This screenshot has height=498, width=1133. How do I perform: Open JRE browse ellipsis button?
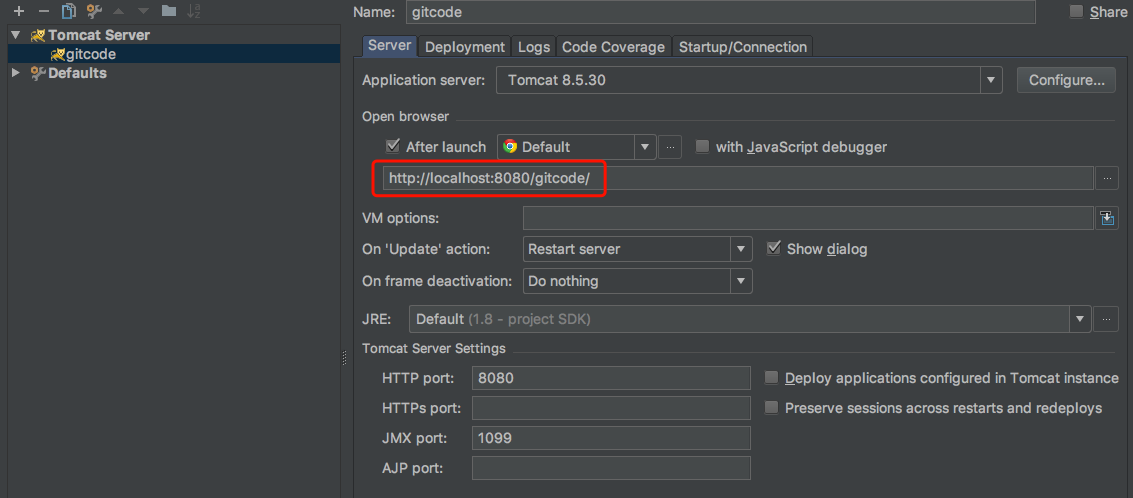pyautogui.click(x=1106, y=319)
